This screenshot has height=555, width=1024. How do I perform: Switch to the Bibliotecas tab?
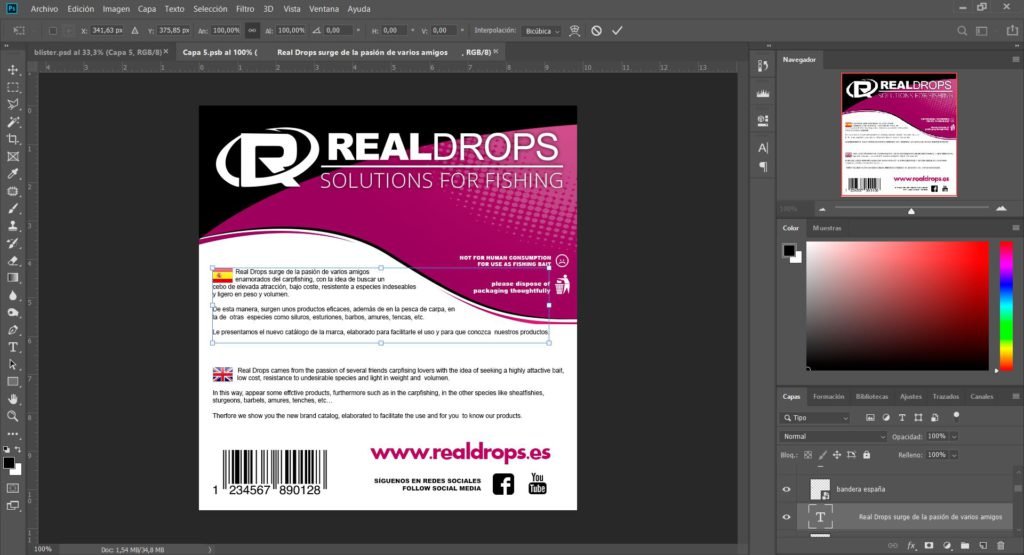[x=872, y=396]
